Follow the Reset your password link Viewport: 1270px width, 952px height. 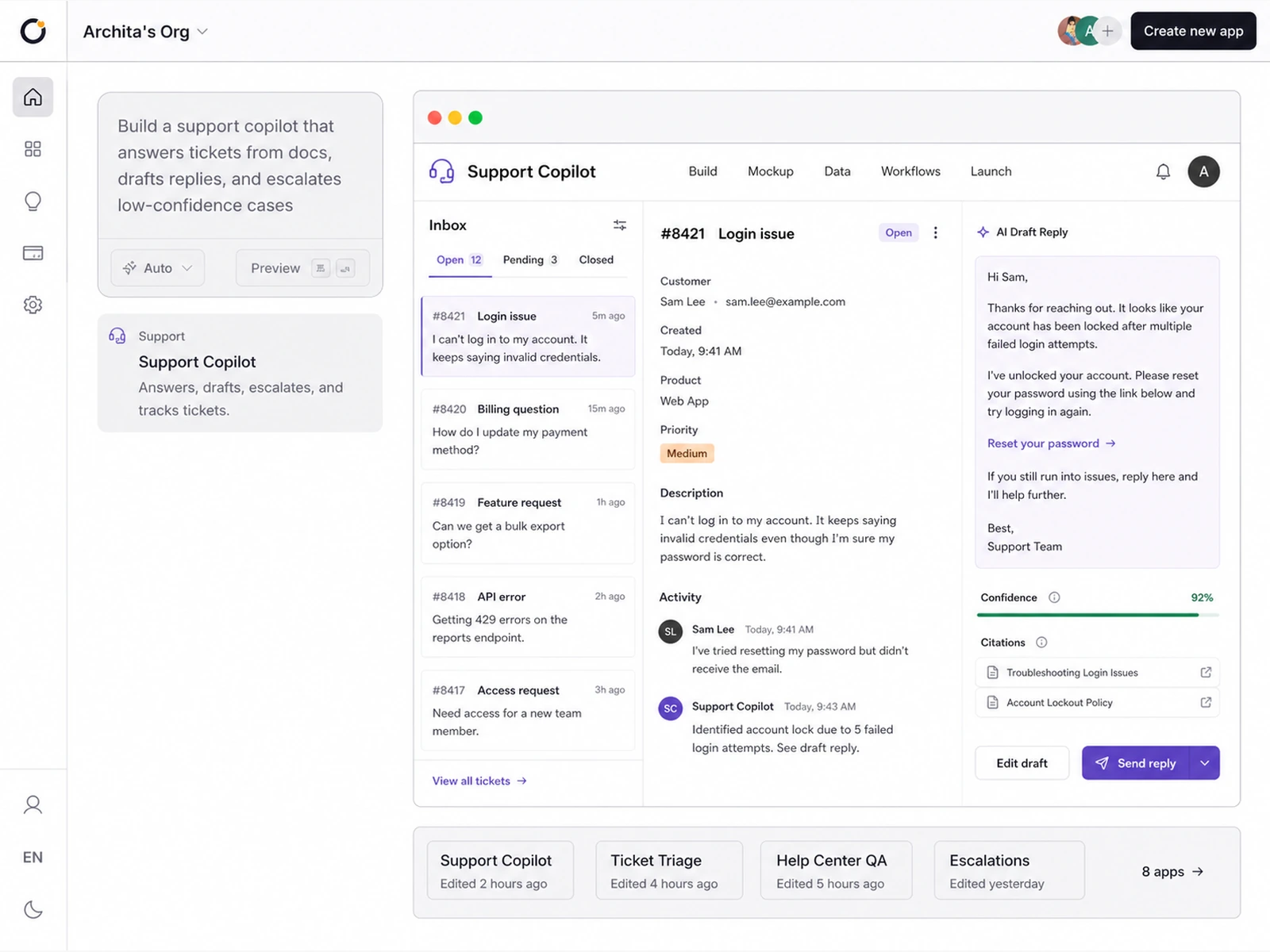click(1051, 443)
